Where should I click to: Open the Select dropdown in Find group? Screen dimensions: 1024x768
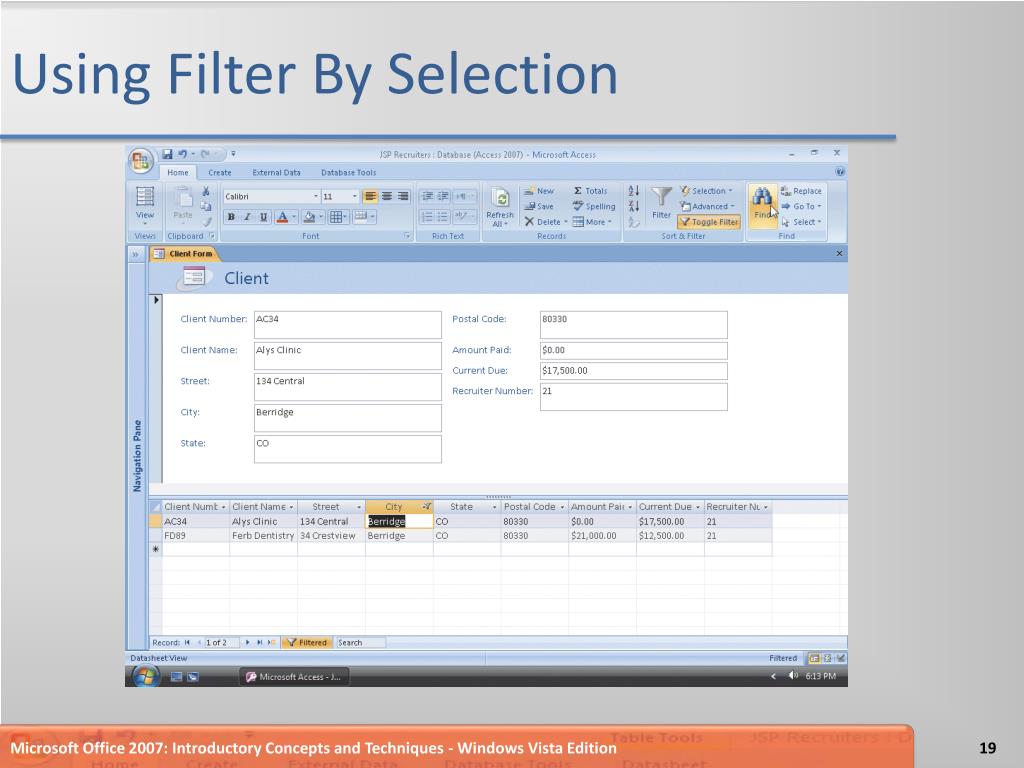[801, 222]
